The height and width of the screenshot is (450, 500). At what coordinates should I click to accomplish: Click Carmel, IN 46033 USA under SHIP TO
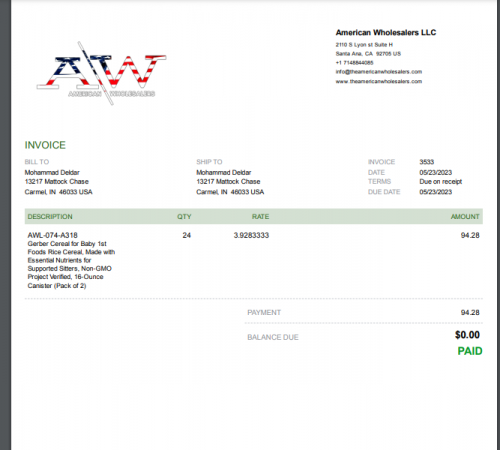tap(230, 192)
